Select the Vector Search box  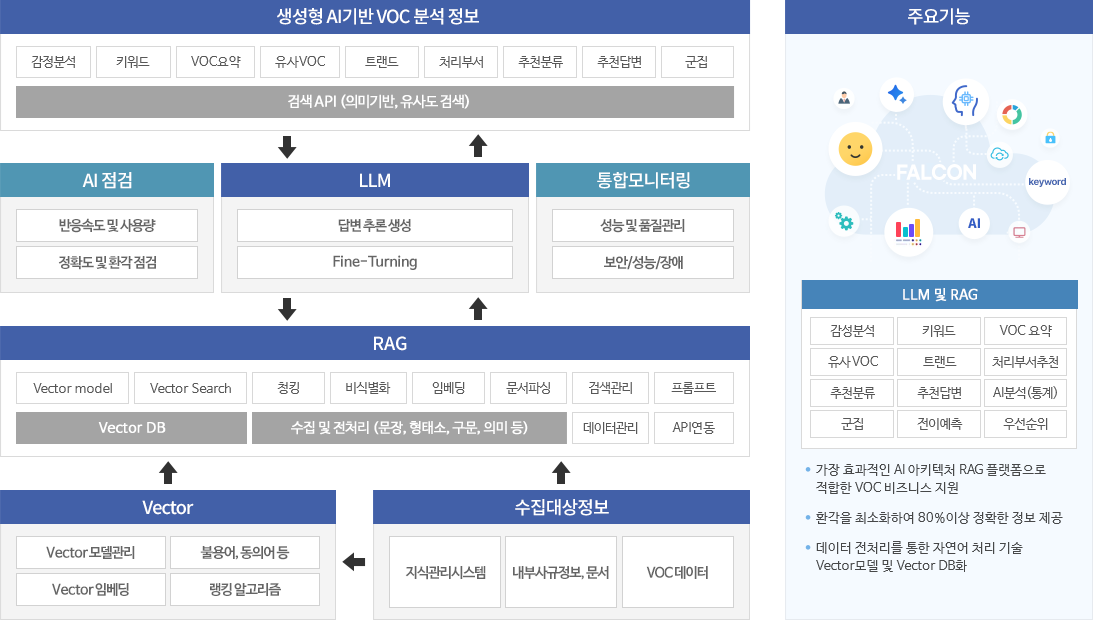[190, 388]
